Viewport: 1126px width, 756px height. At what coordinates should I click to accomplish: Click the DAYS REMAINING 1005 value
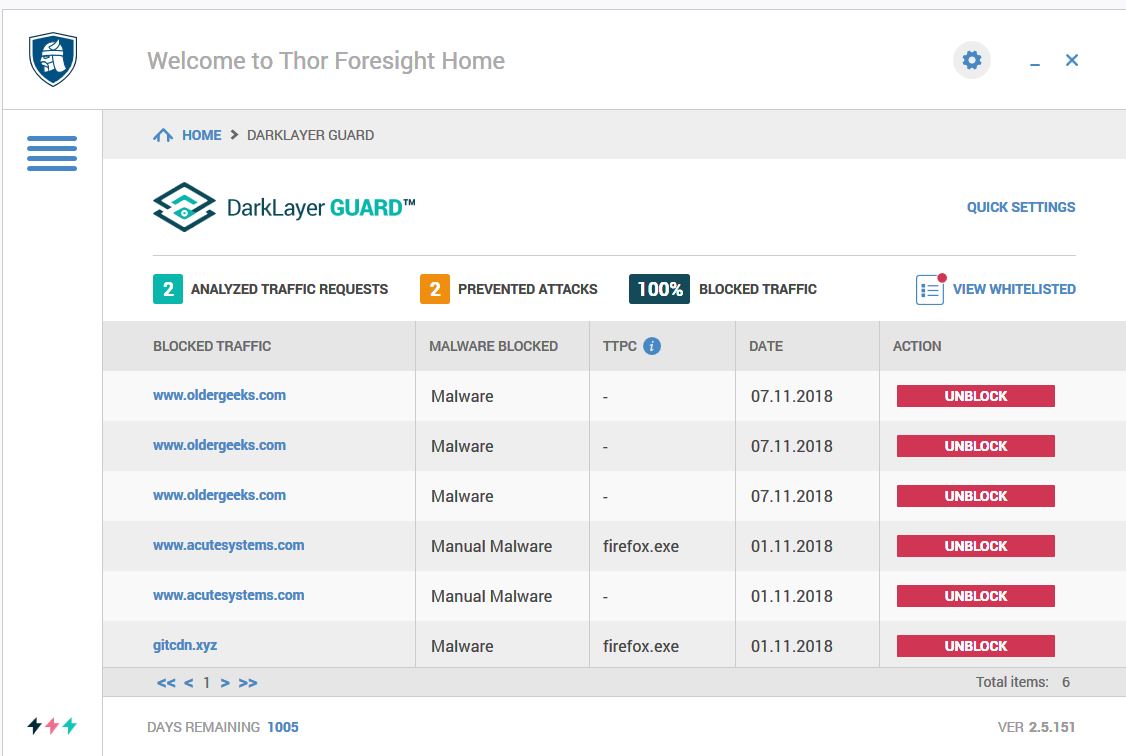click(x=283, y=727)
